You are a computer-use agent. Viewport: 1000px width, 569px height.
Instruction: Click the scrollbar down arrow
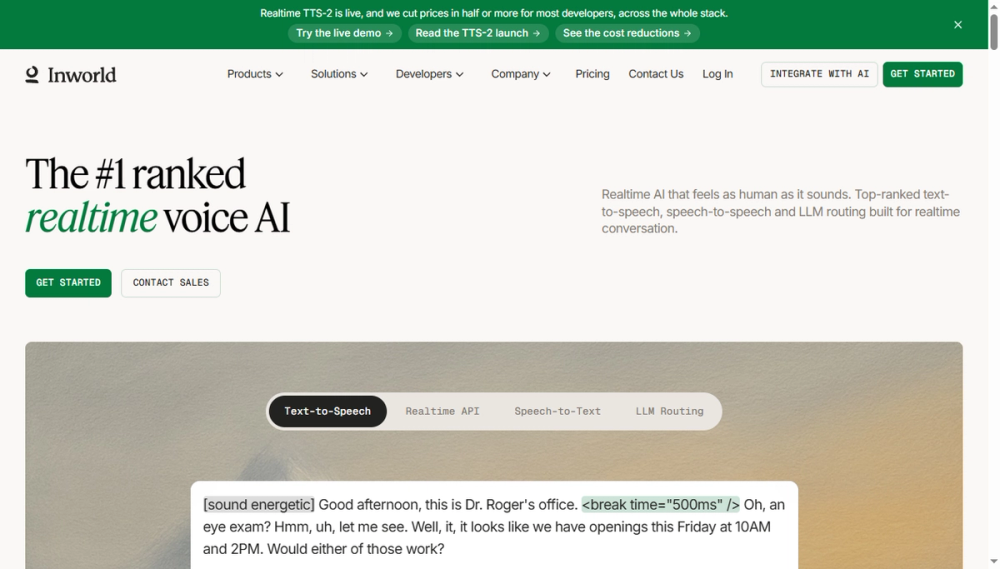pos(994,562)
